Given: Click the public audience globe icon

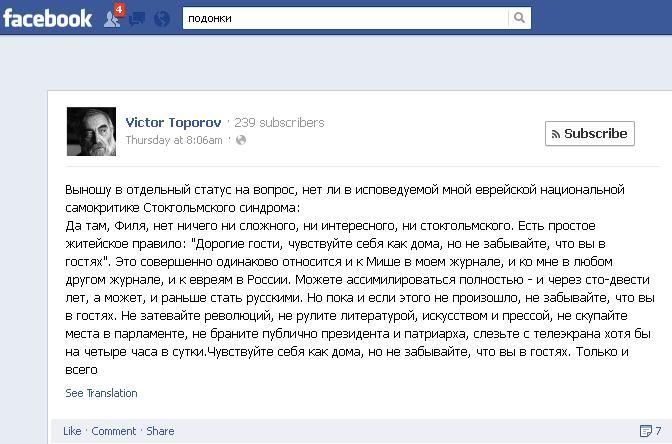Looking at the screenshot, I should [241, 140].
